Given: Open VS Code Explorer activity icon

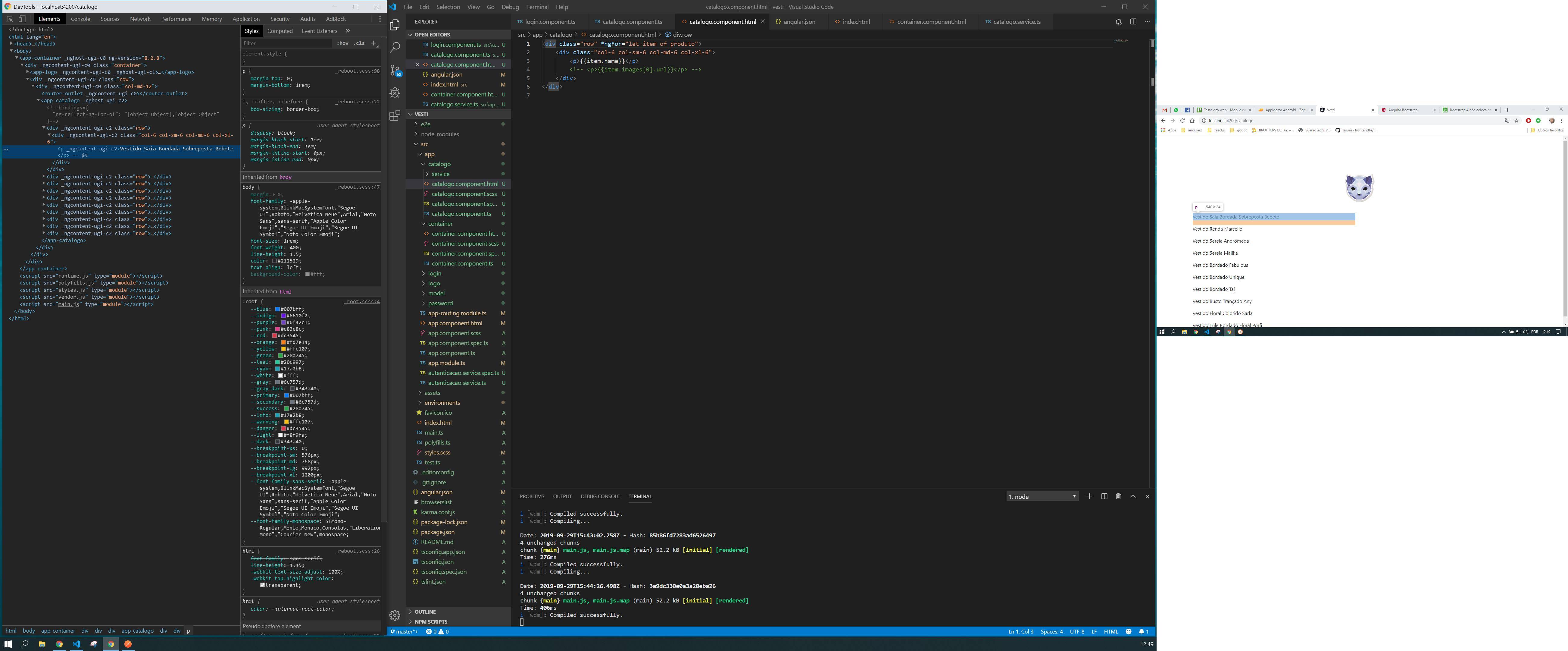Looking at the screenshot, I should [x=395, y=25].
